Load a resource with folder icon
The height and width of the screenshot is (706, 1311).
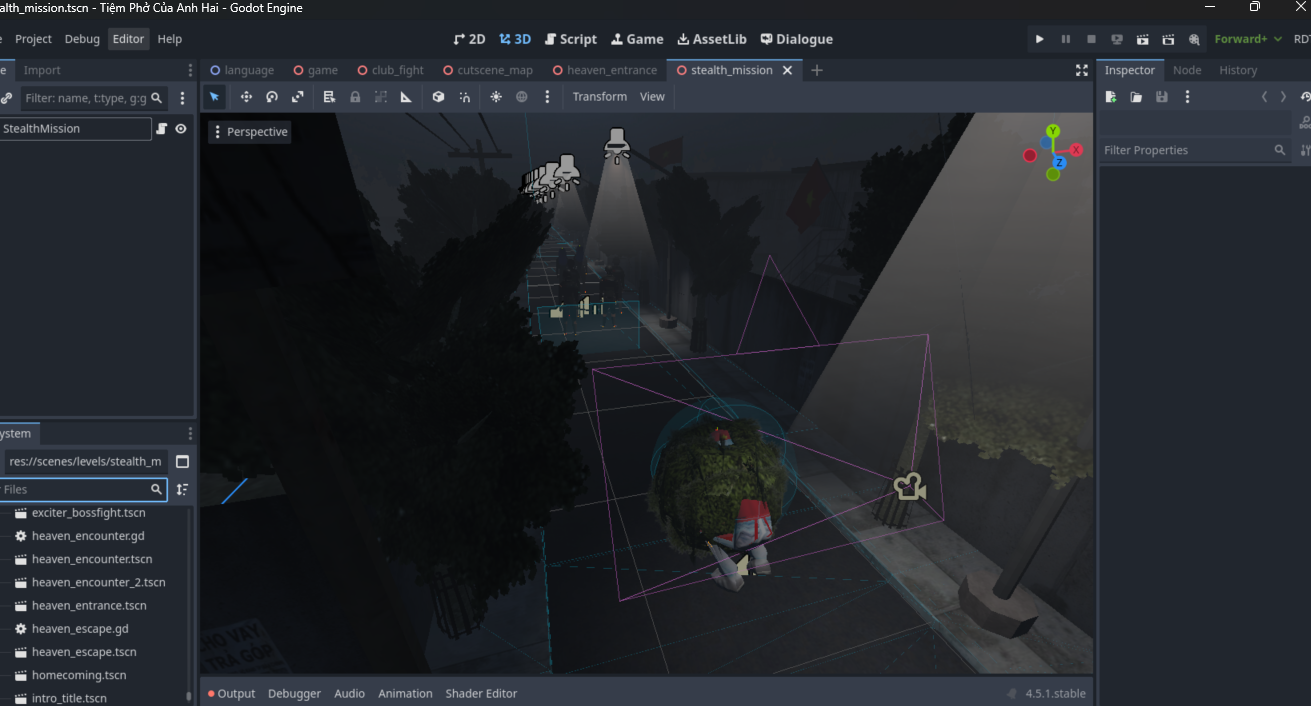[1136, 97]
